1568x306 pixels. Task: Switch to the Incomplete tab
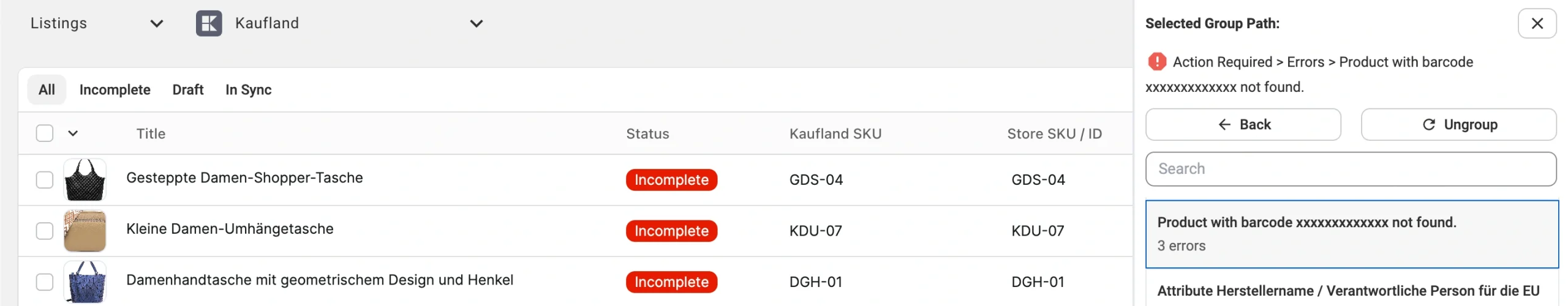[115, 90]
